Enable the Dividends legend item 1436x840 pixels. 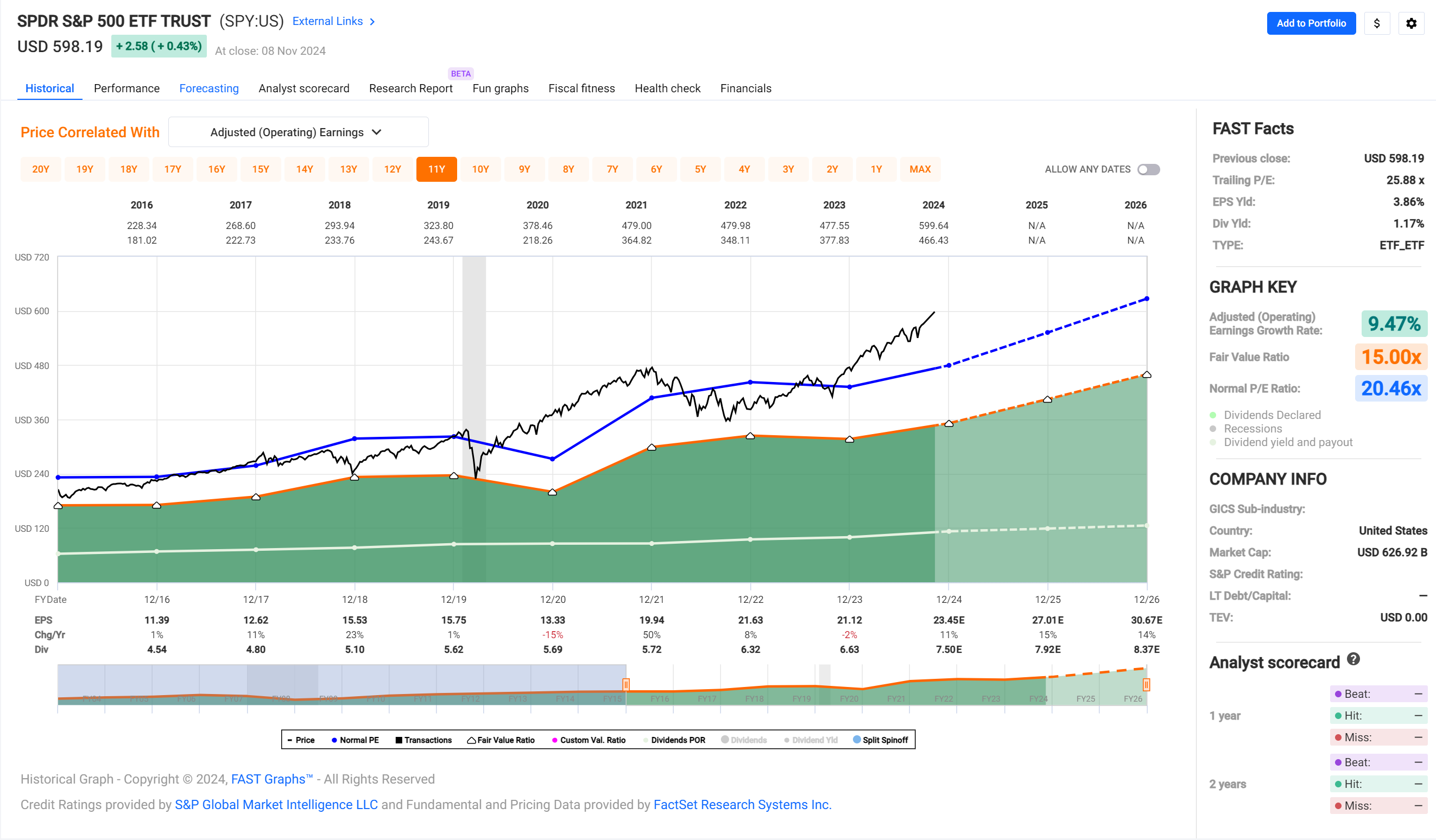pyautogui.click(x=744, y=740)
